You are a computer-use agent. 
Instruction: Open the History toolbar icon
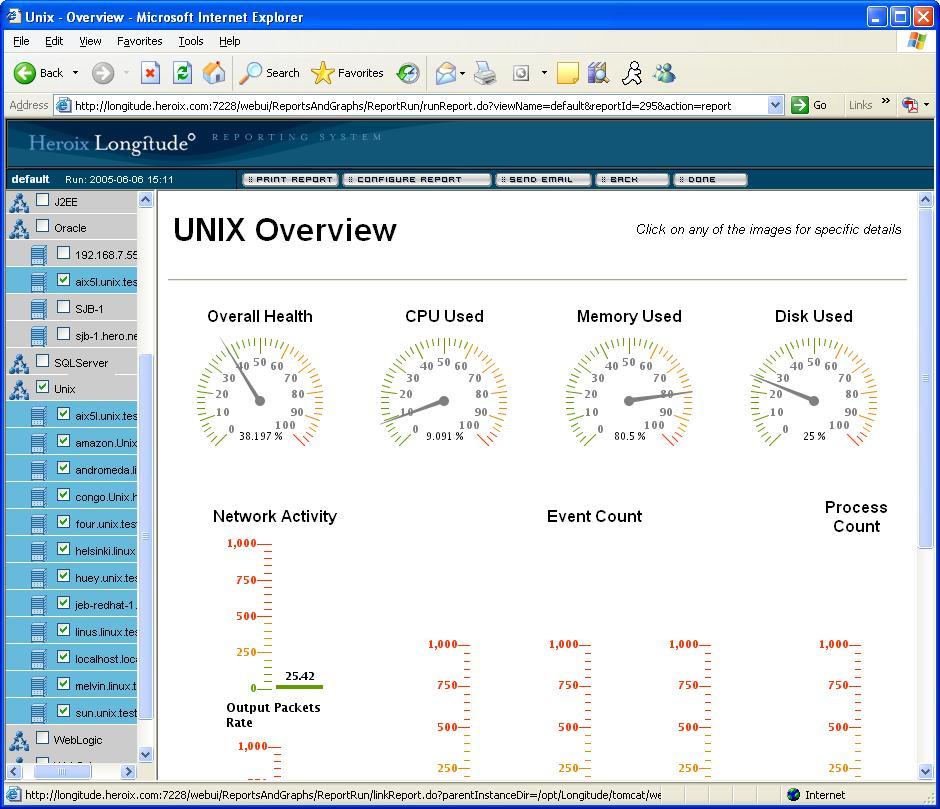point(408,73)
